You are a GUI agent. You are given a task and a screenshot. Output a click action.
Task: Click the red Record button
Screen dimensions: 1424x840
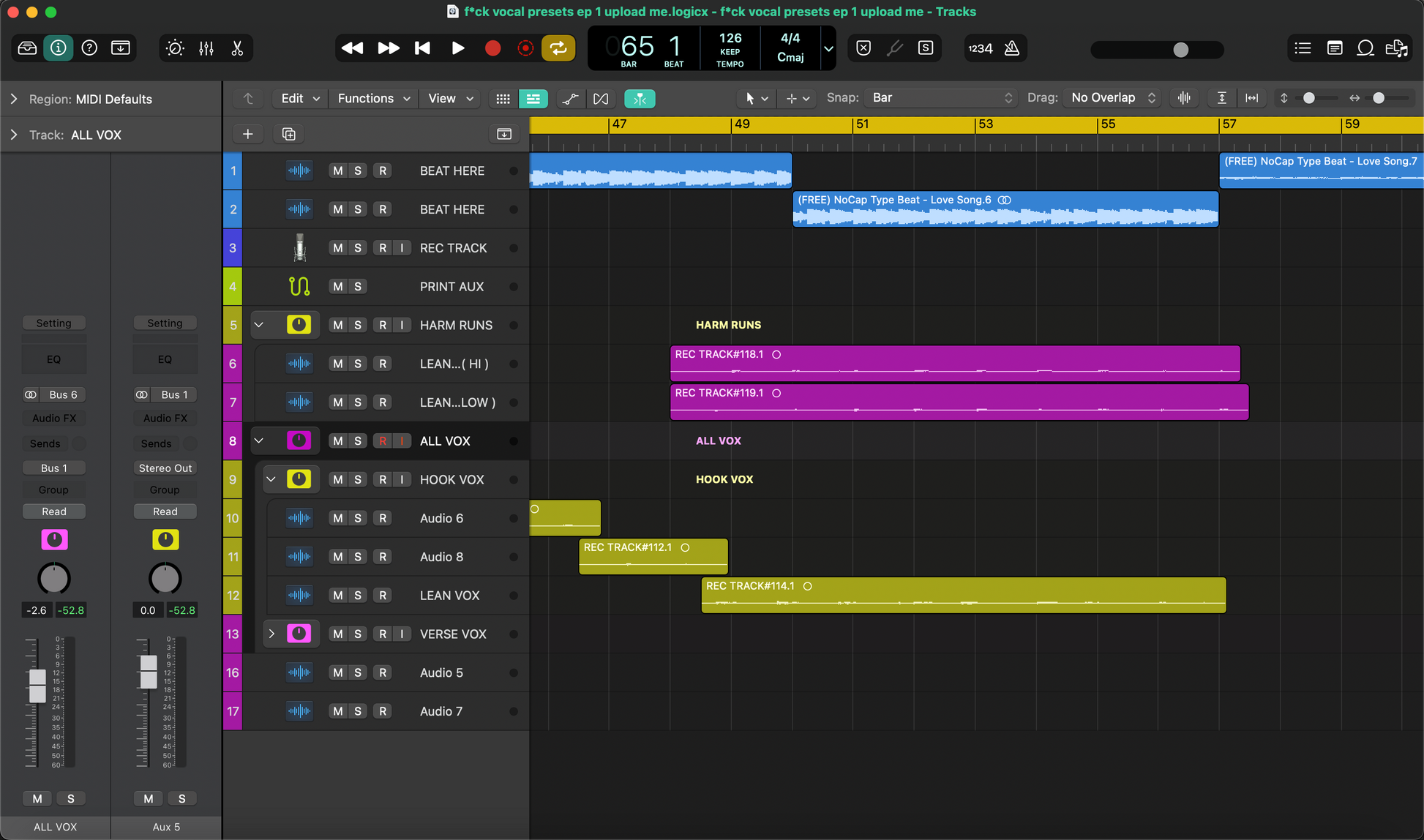[492, 48]
